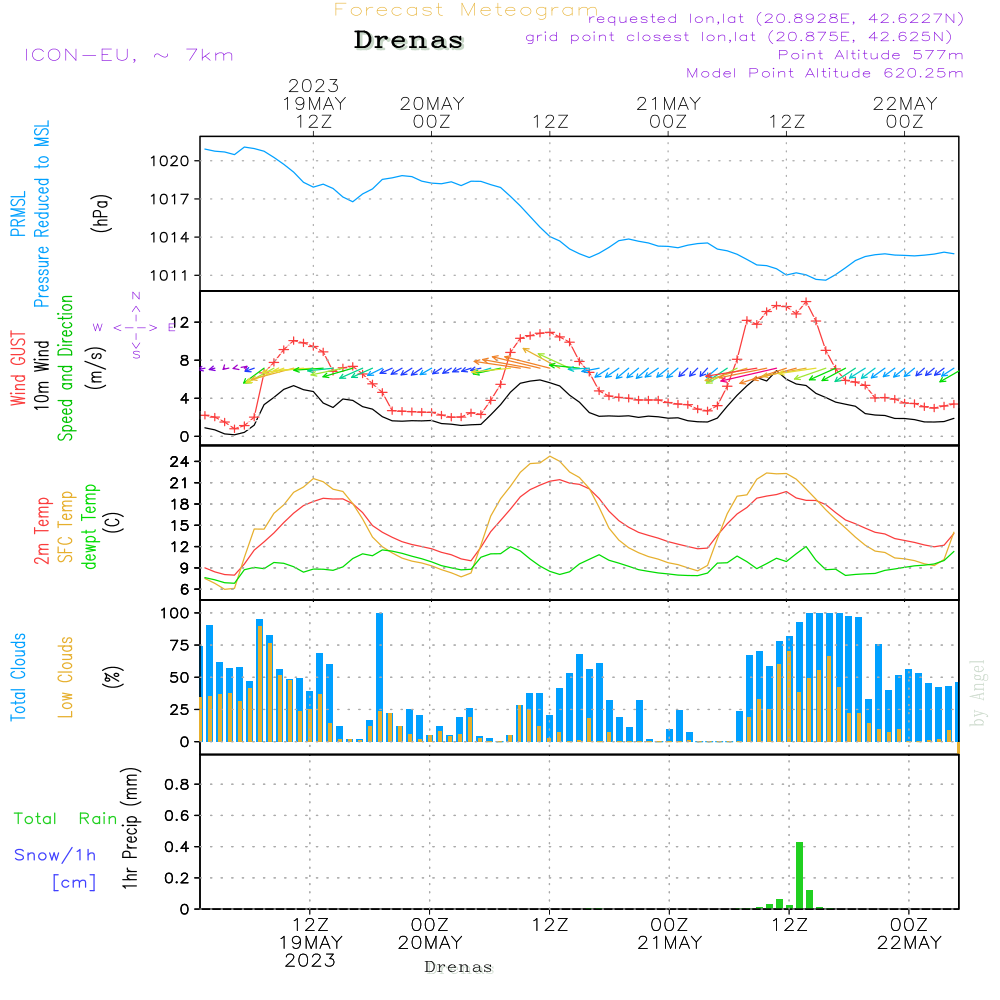Click the top axis "2023 19MAY 12Z" label
Image resolution: width=1000 pixels, height=1000 pixels.
[314, 103]
